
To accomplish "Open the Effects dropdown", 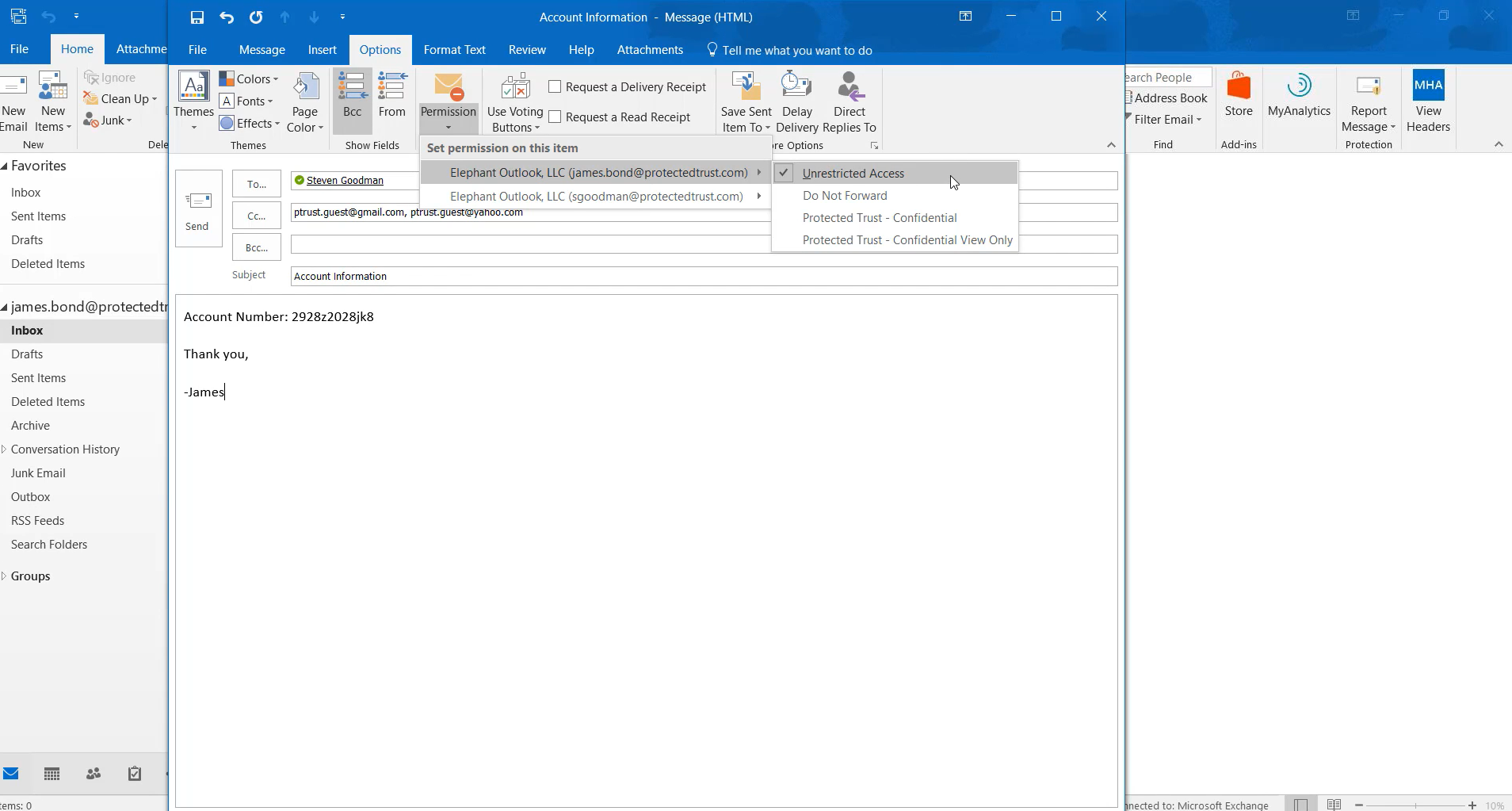I will (x=250, y=123).
